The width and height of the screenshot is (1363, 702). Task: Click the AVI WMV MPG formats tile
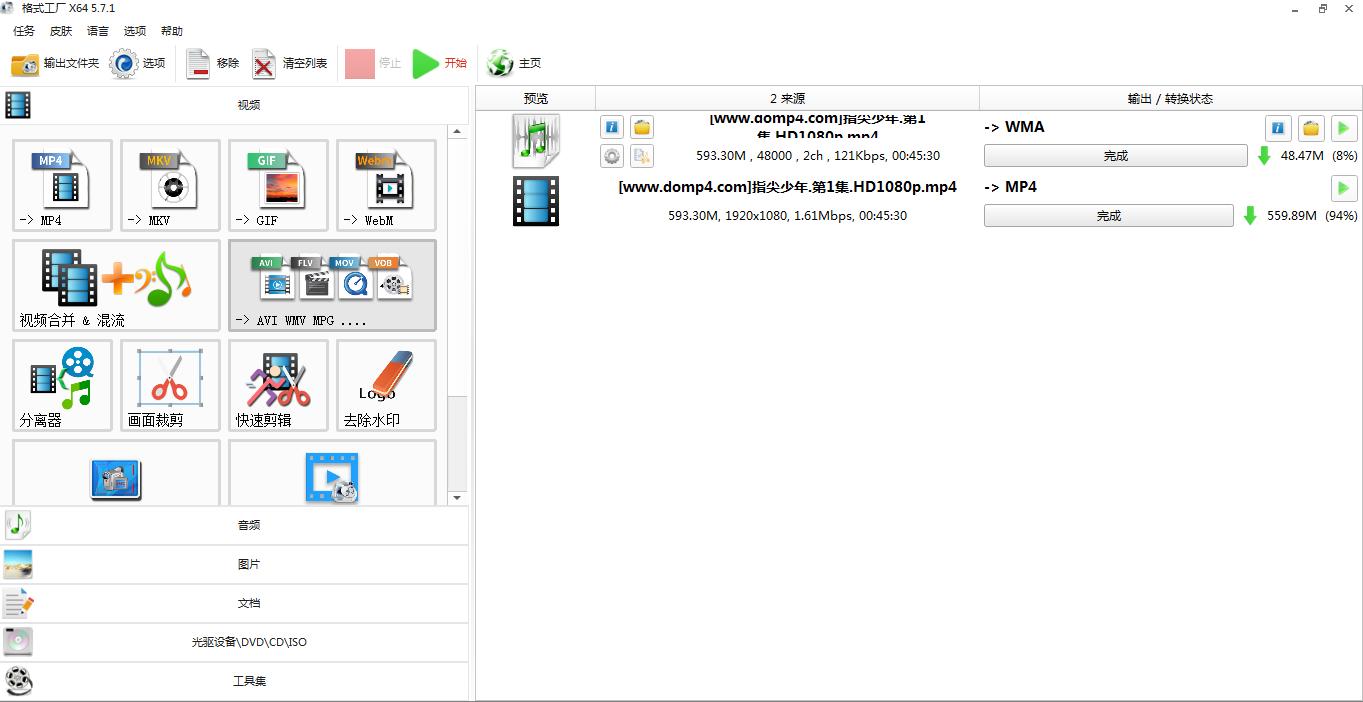tap(332, 285)
